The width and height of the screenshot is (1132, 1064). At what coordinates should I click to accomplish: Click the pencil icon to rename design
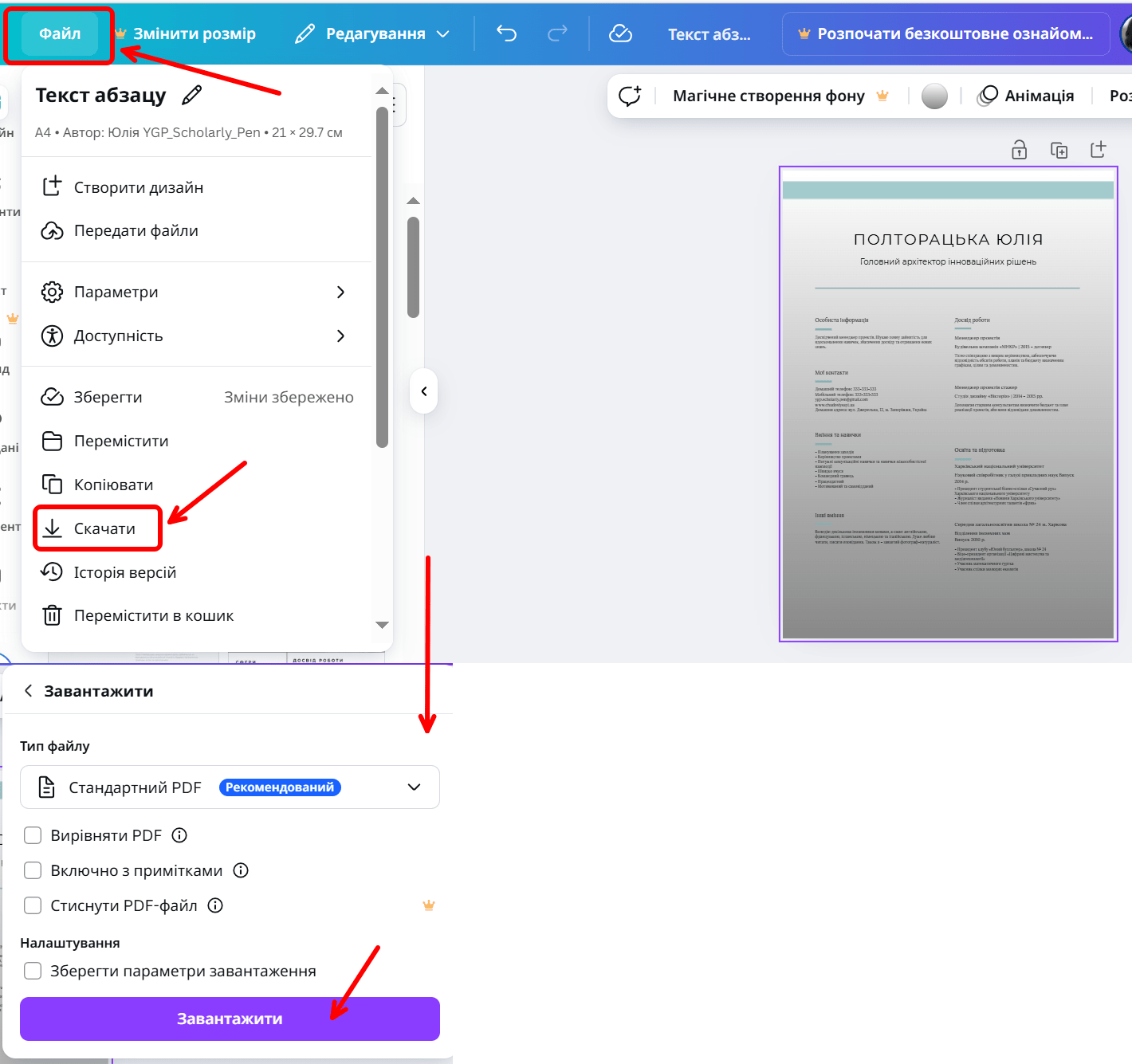pos(192,96)
